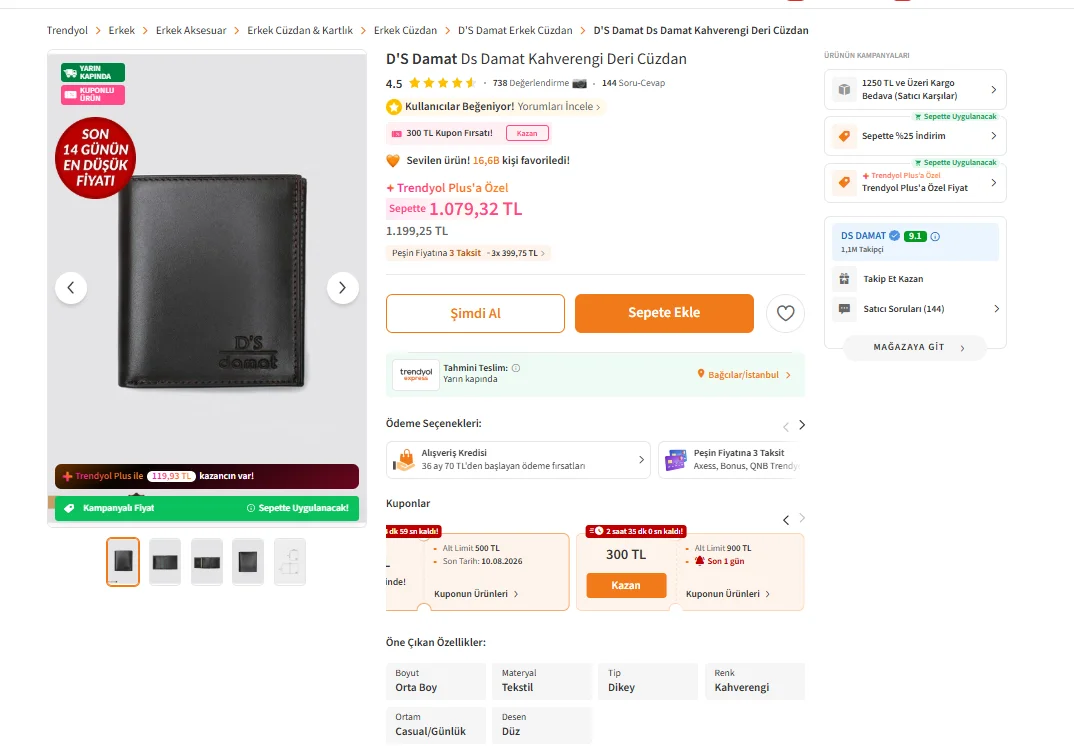Show previous product image with left arrow
Viewport: 1074px width, 756px height.
tap(71, 288)
